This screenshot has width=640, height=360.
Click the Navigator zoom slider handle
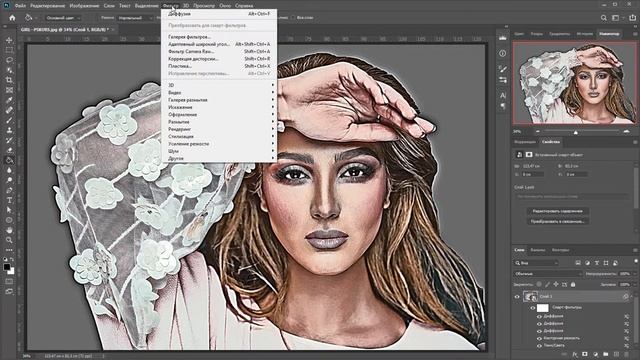point(576,132)
